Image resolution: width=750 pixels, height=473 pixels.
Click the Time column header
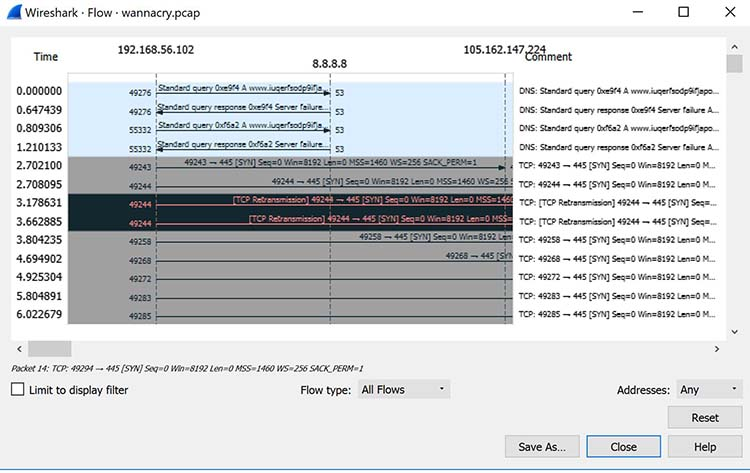(x=46, y=56)
